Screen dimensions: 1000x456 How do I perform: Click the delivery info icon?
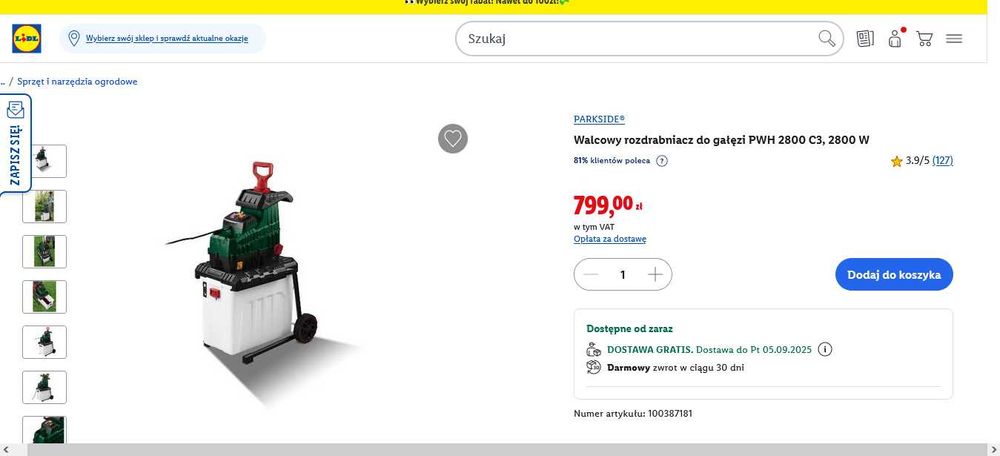click(825, 349)
